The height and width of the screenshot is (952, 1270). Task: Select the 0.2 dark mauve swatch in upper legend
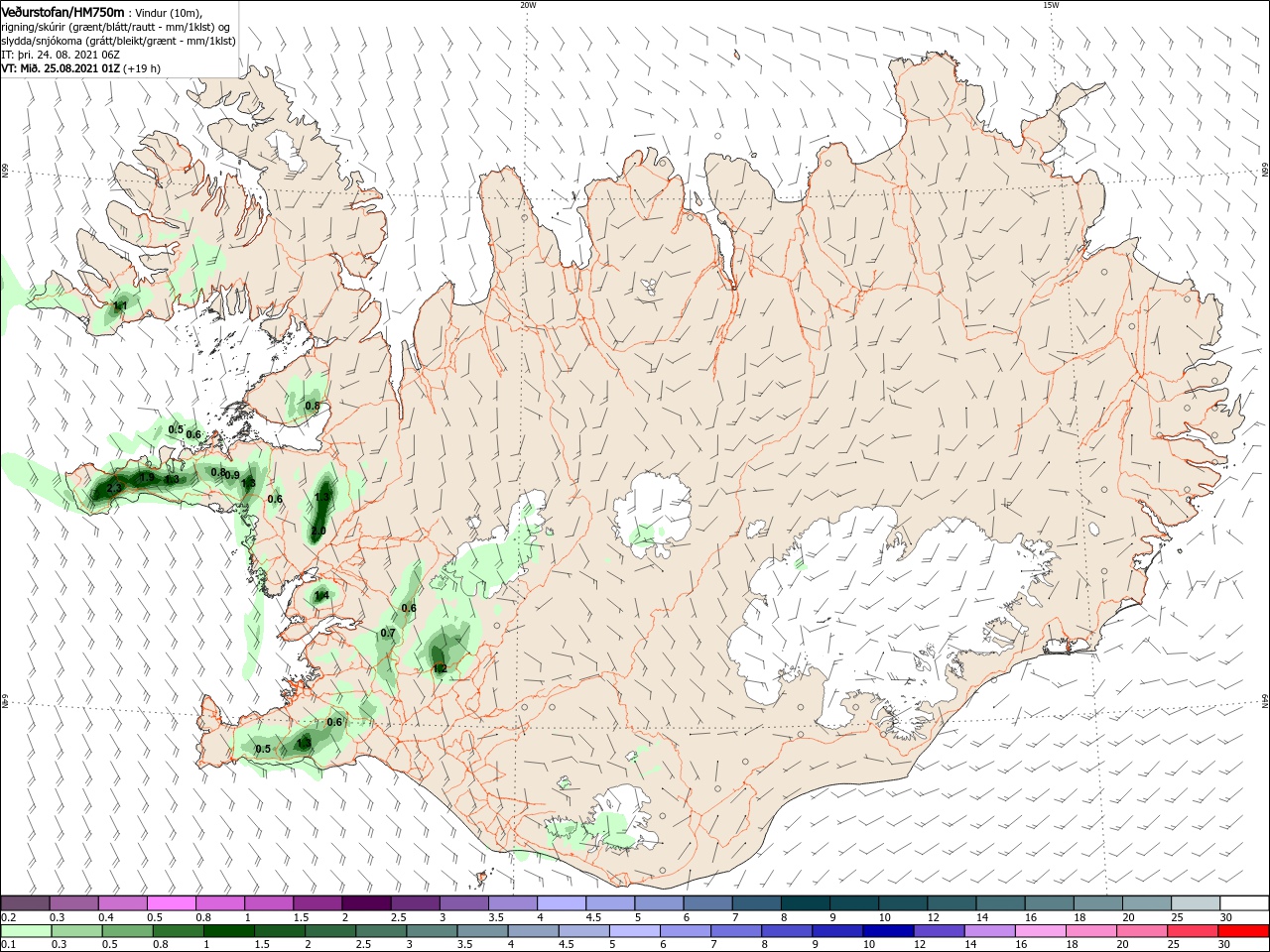[x=25, y=903]
